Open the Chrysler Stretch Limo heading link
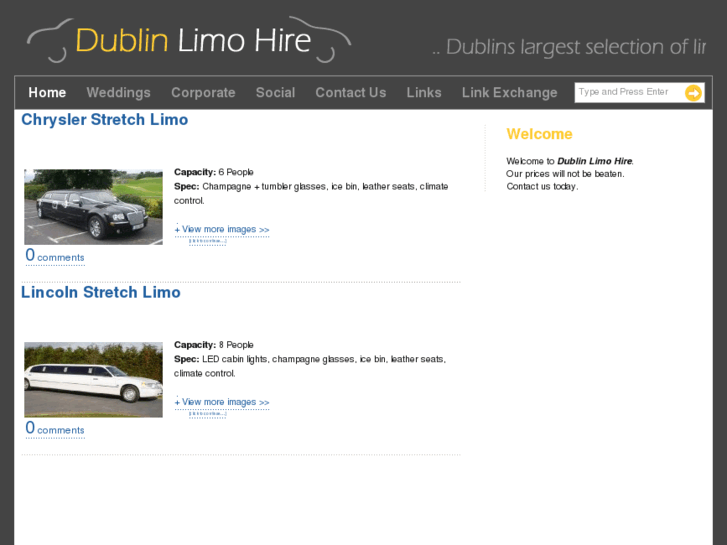This screenshot has height=545, width=727. (105, 120)
